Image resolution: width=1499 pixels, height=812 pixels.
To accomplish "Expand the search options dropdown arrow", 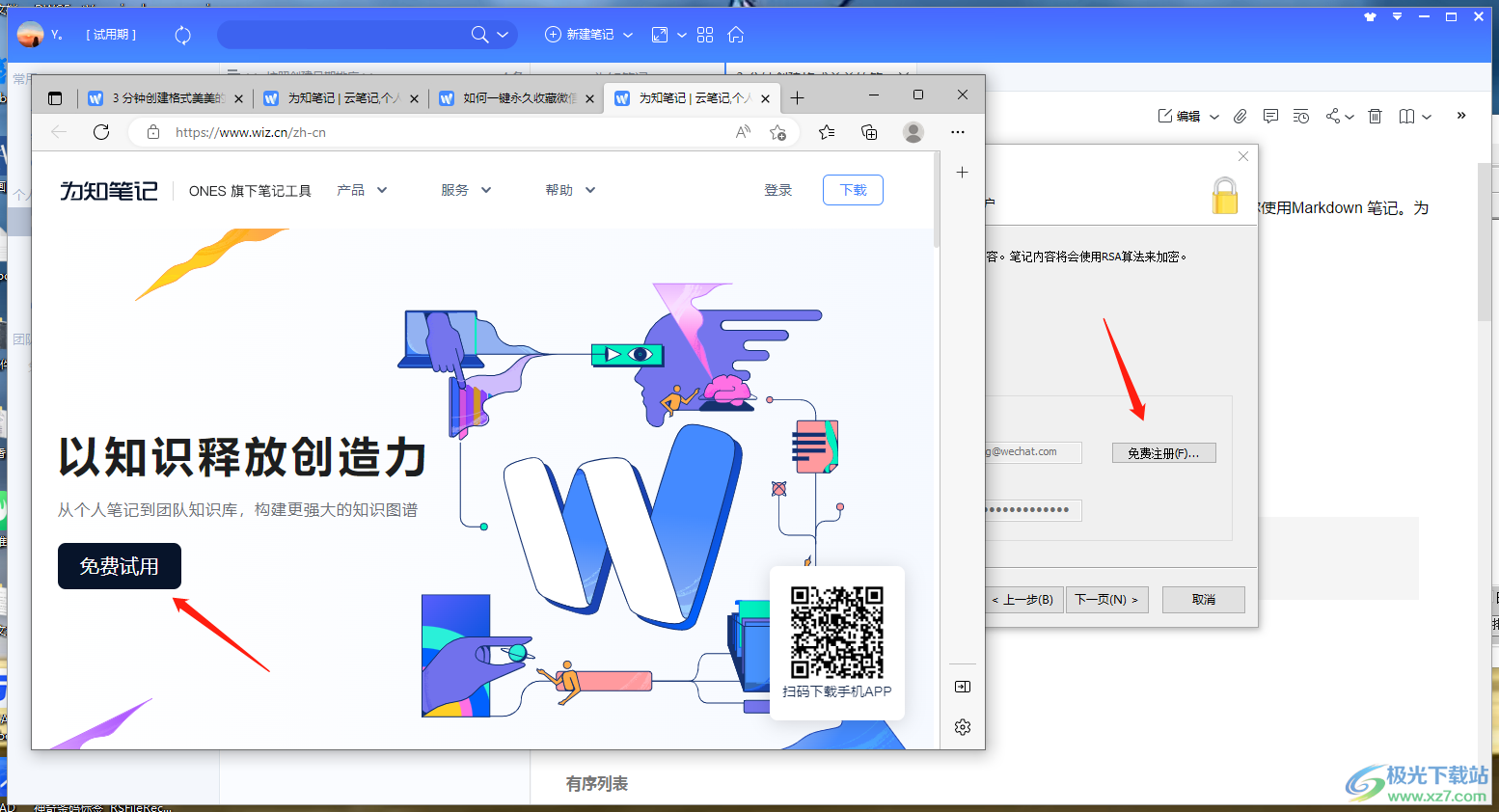I will (503, 35).
